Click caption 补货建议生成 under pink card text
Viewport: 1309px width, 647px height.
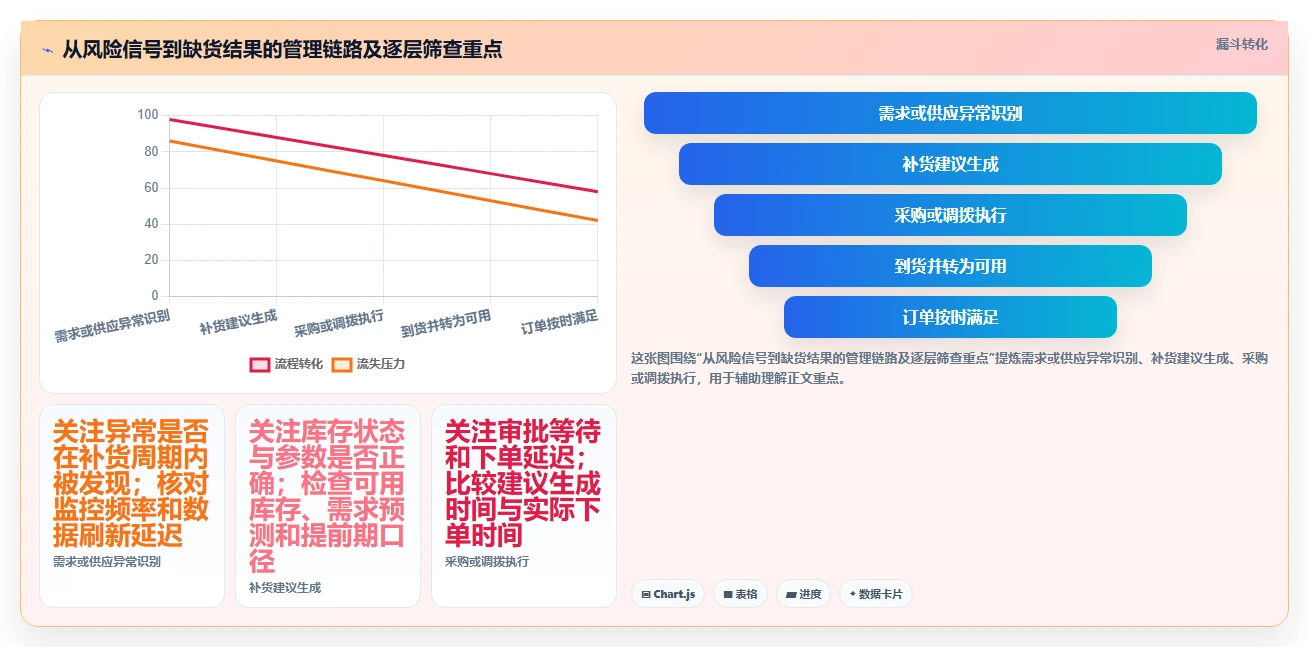tap(285, 588)
